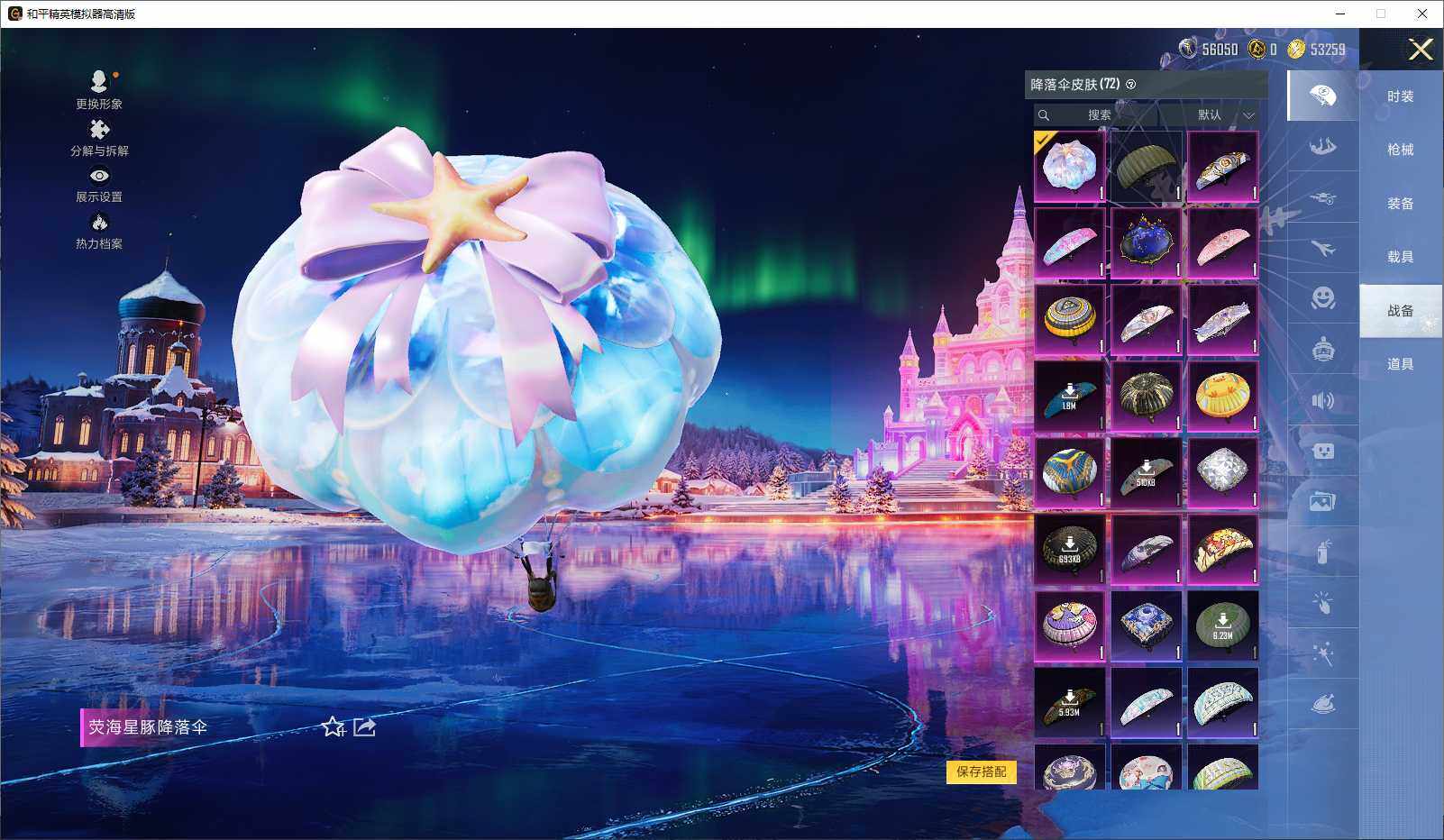Click the 荧海星豚降落伞 name label
The image size is (1444, 840).
(148, 727)
